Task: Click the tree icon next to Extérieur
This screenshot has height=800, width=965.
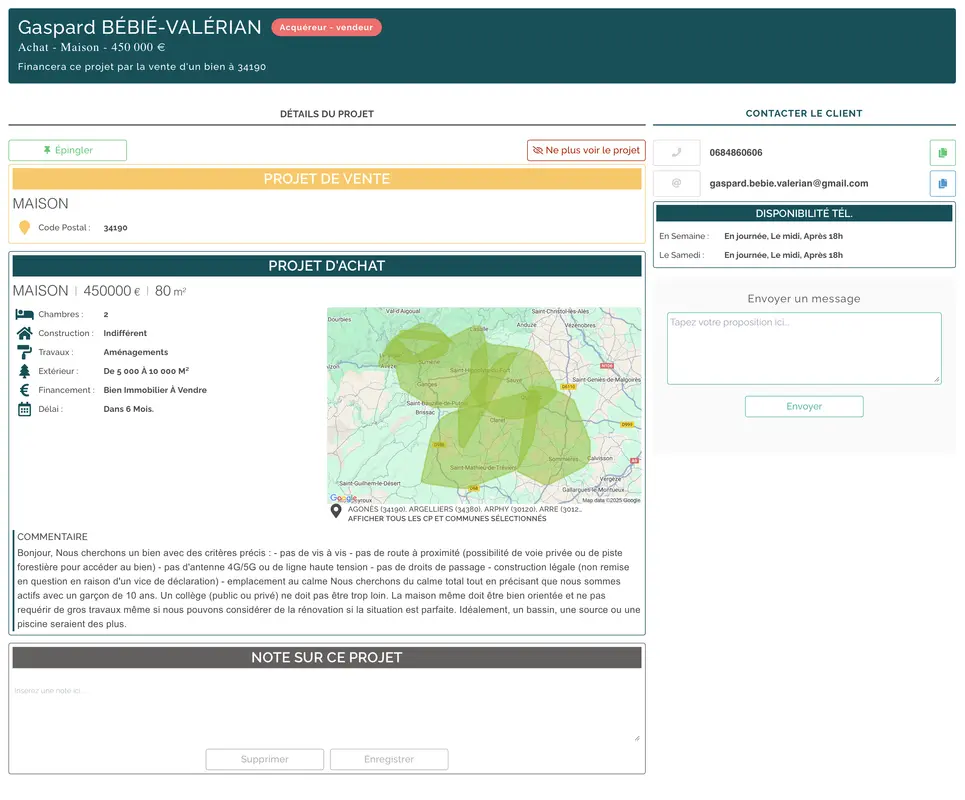Action: (22, 371)
